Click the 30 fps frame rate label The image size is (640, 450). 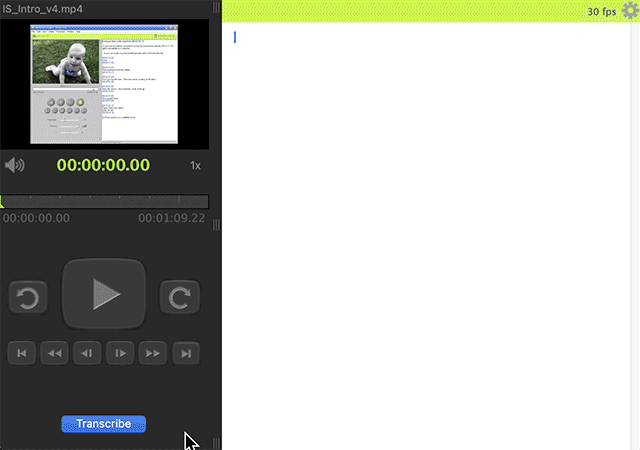click(x=601, y=12)
